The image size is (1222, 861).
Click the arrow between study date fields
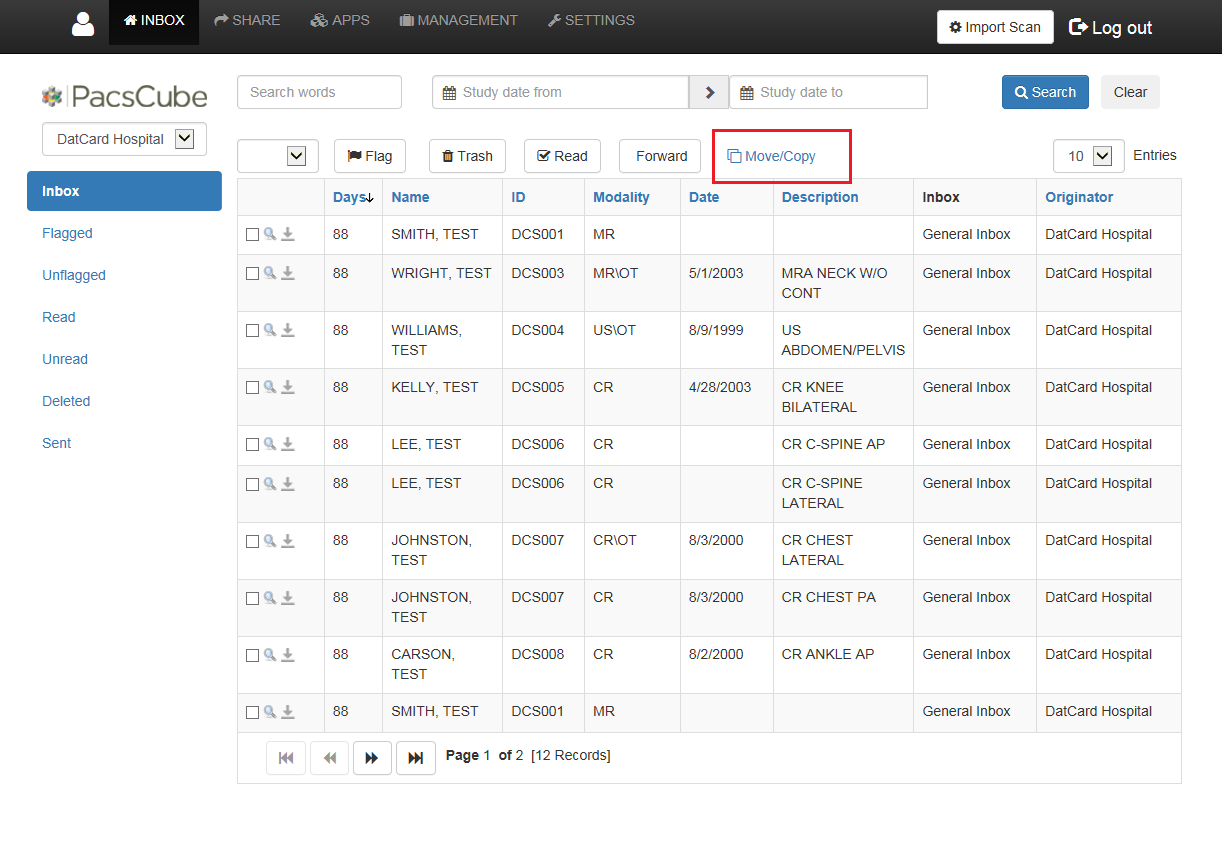point(709,92)
